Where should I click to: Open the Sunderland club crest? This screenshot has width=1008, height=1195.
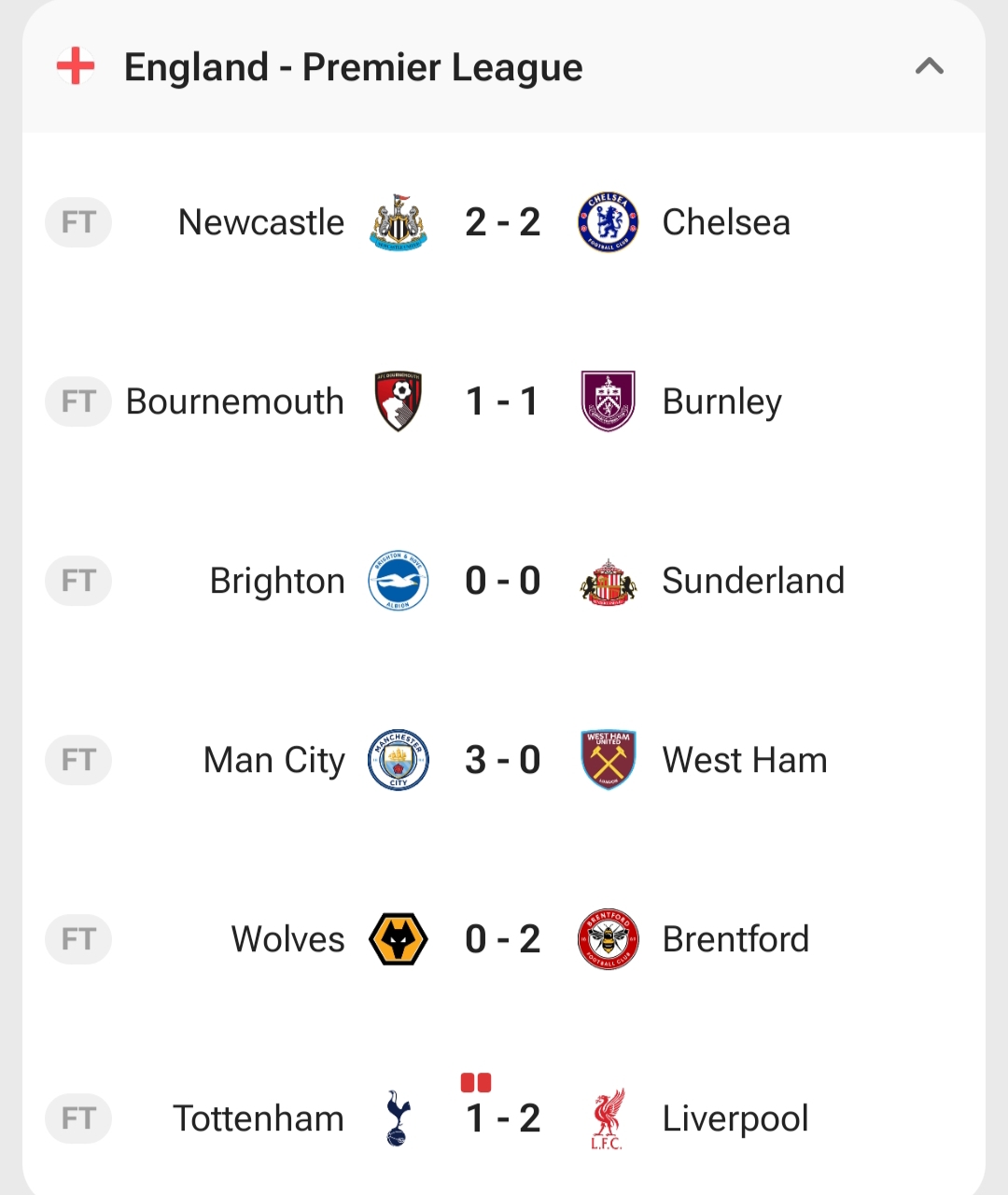pos(608,583)
